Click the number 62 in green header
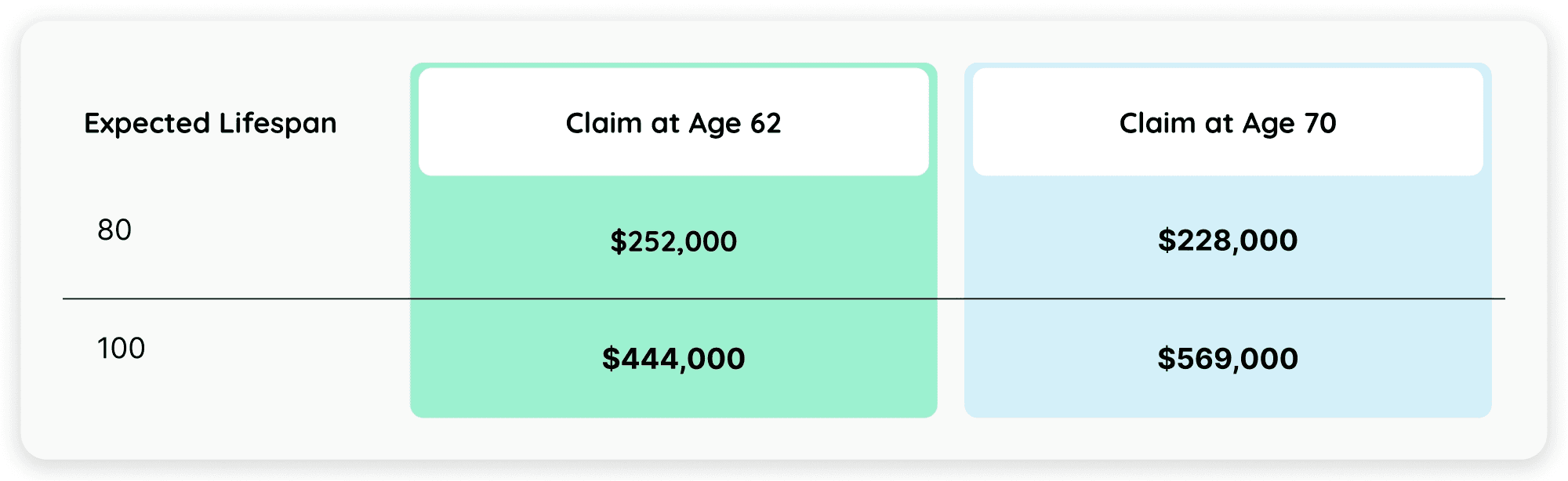The width and height of the screenshot is (1568, 481). pyautogui.click(x=766, y=123)
